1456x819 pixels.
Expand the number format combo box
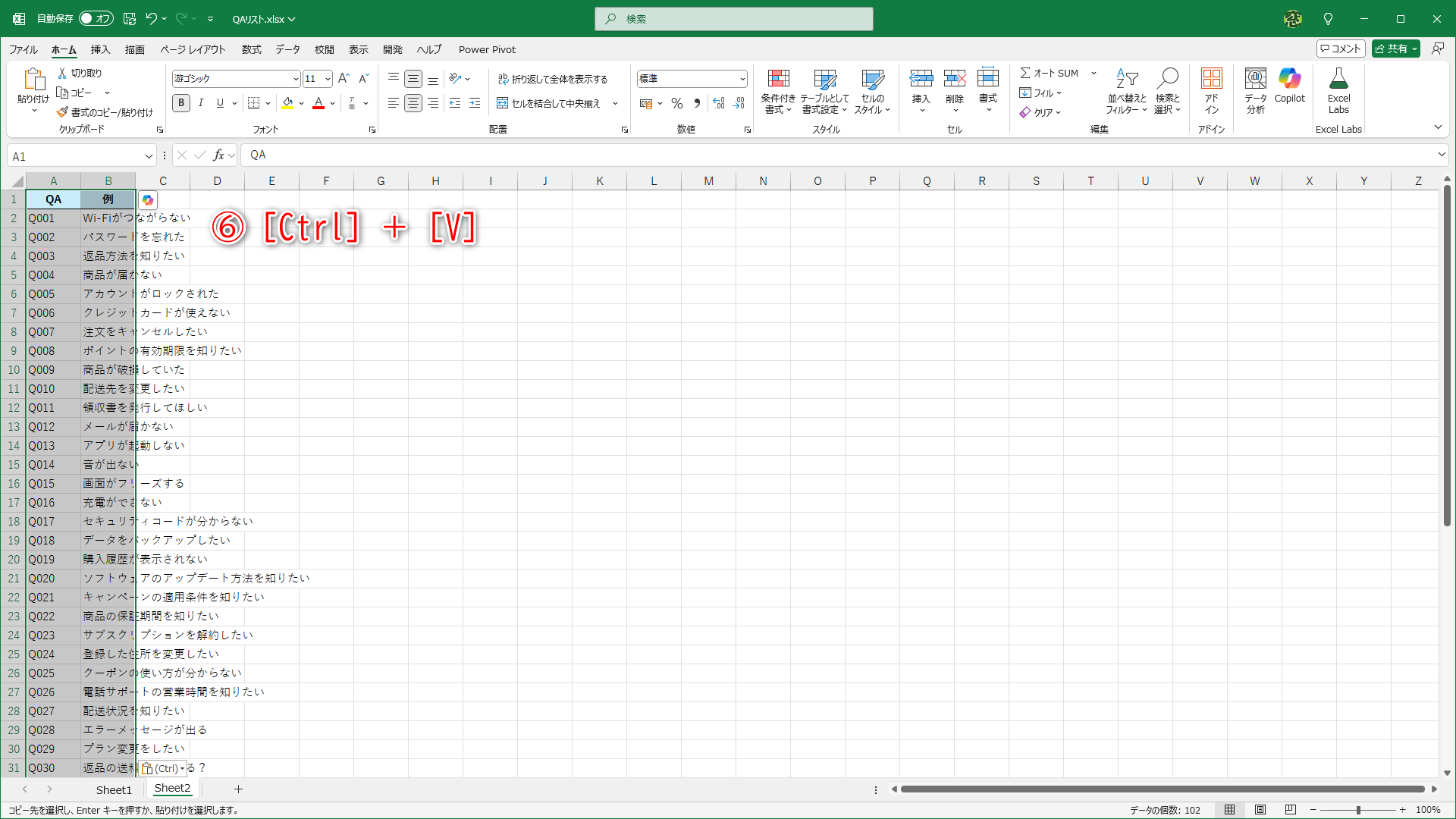pyautogui.click(x=742, y=79)
